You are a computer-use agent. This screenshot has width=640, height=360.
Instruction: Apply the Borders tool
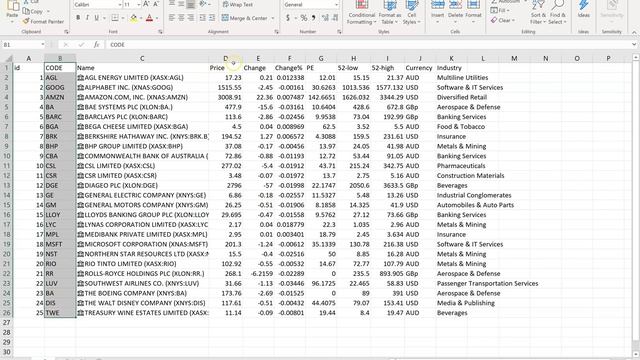(x=115, y=18)
